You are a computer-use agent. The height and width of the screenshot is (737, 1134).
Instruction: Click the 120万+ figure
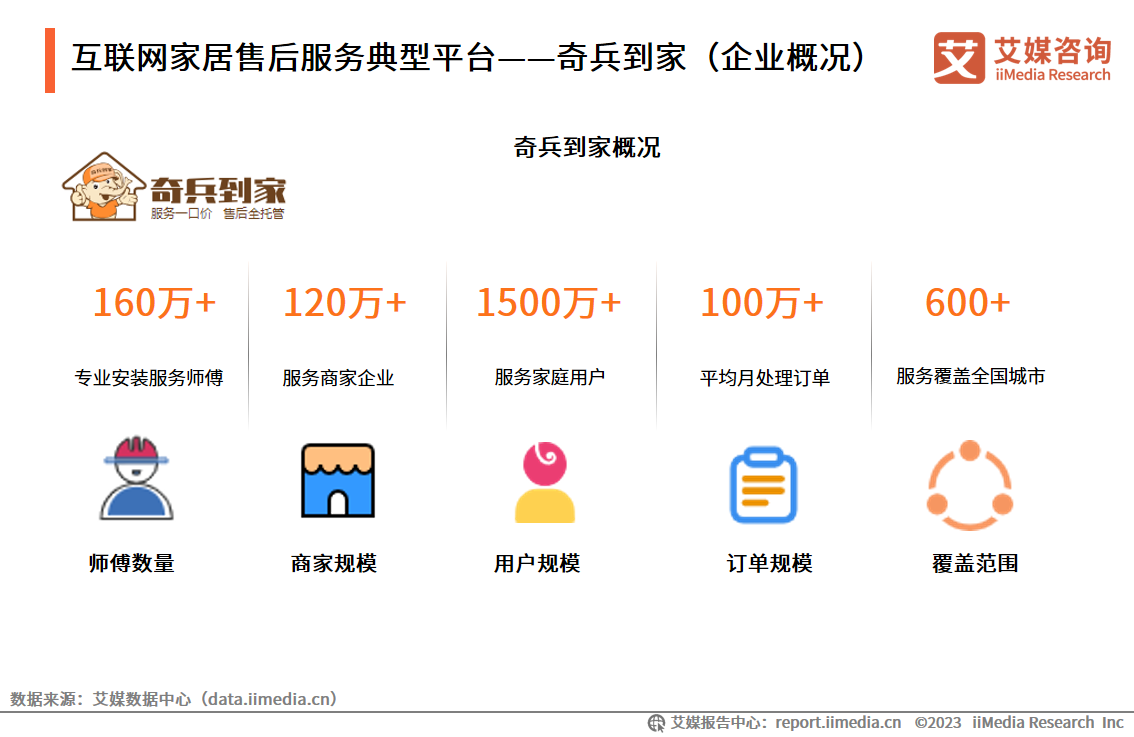pos(345,302)
